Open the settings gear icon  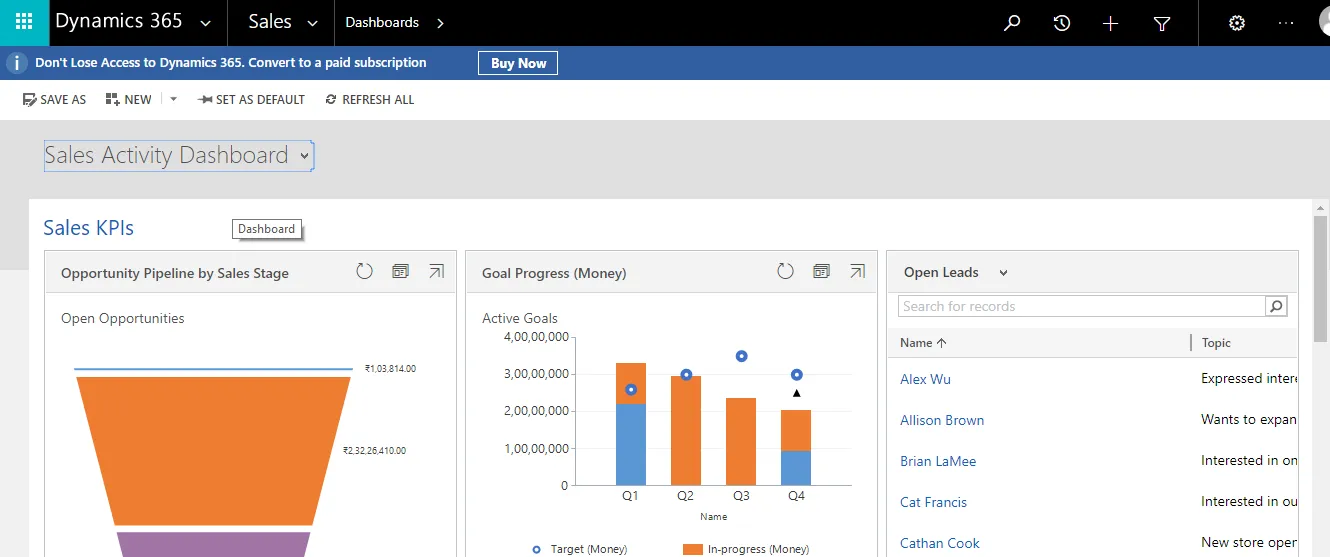pyautogui.click(x=1237, y=23)
